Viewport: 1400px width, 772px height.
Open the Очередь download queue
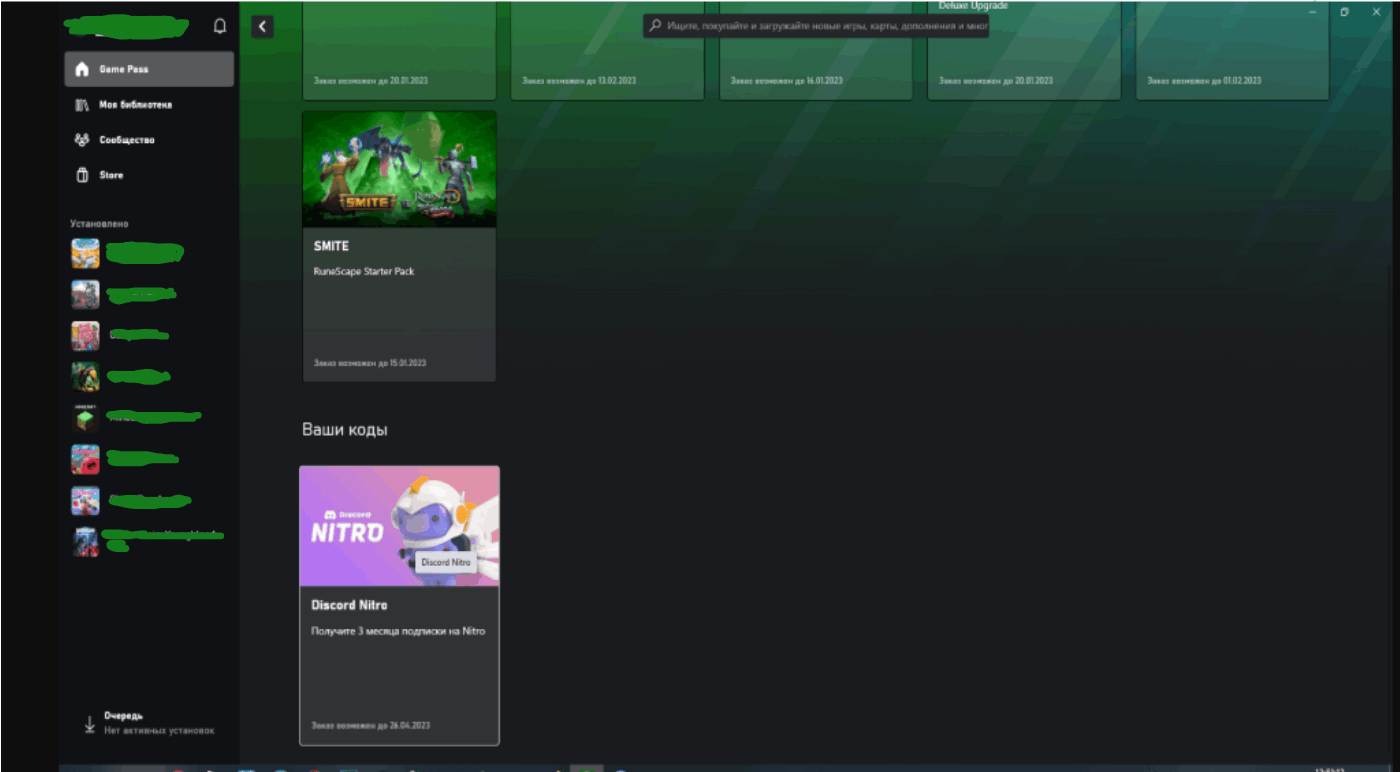pyautogui.click(x=149, y=723)
